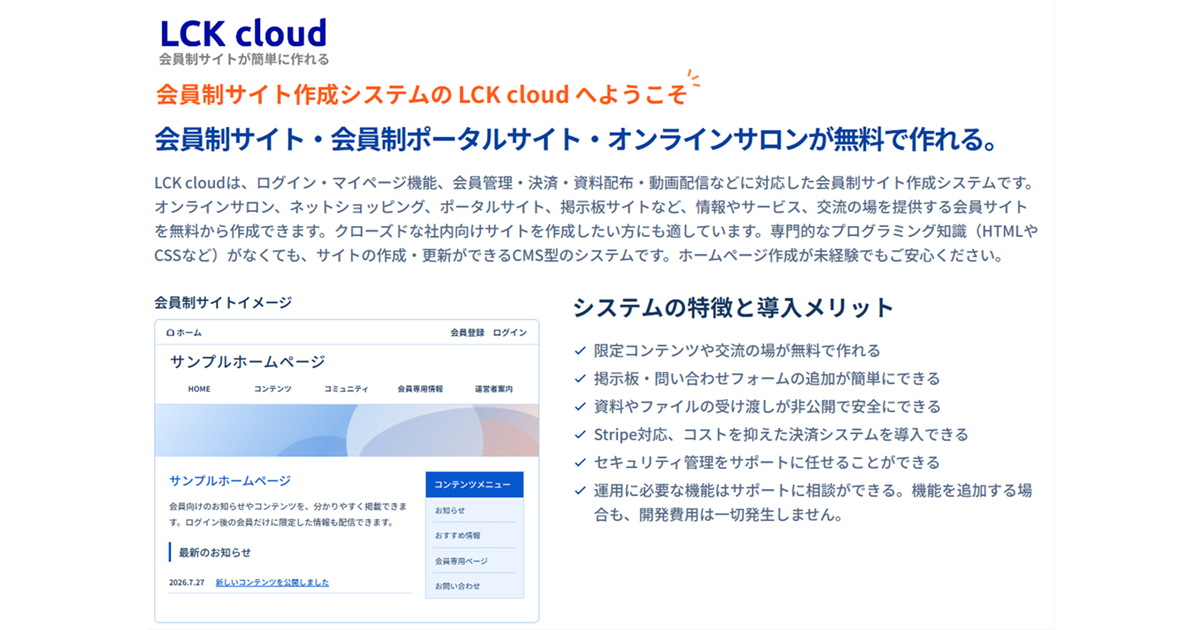Select 運営者案内 in sample navigation
This screenshot has height=630, width=1200.
point(494,389)
